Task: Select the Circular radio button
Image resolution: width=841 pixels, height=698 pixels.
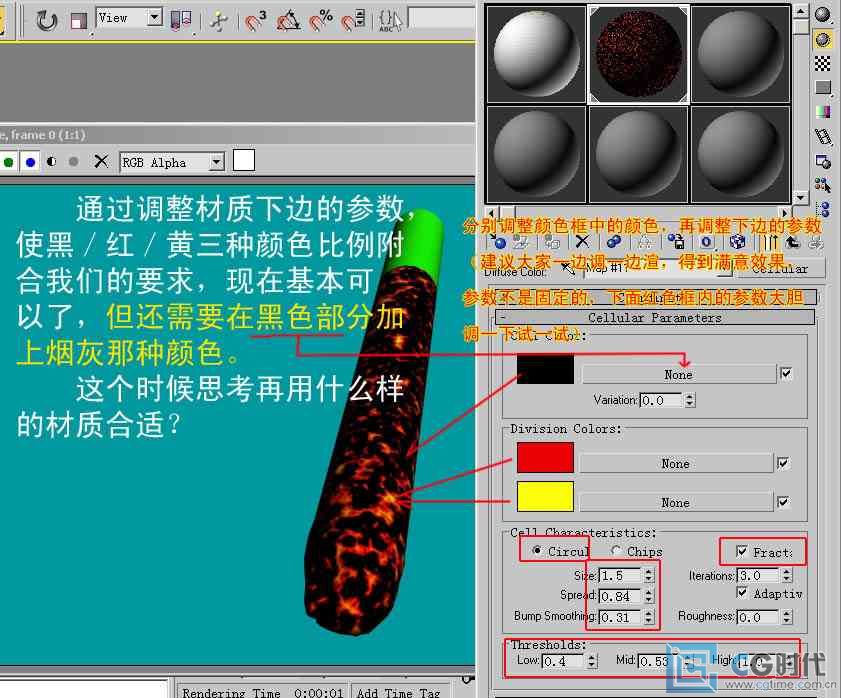Action: [536, 550]
